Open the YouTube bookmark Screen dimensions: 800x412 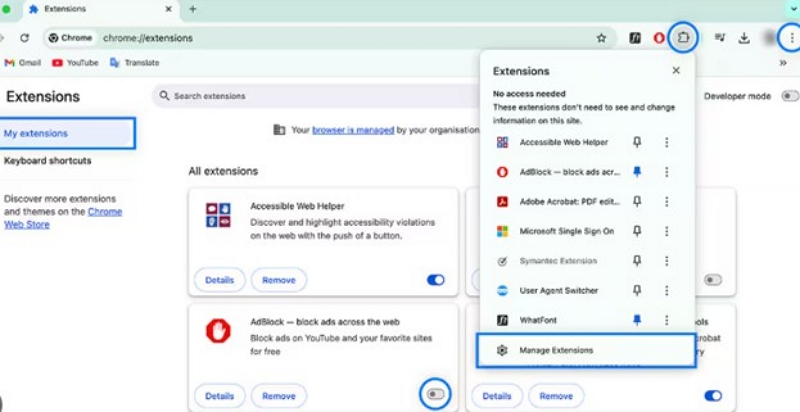click(x=75, y=63)
